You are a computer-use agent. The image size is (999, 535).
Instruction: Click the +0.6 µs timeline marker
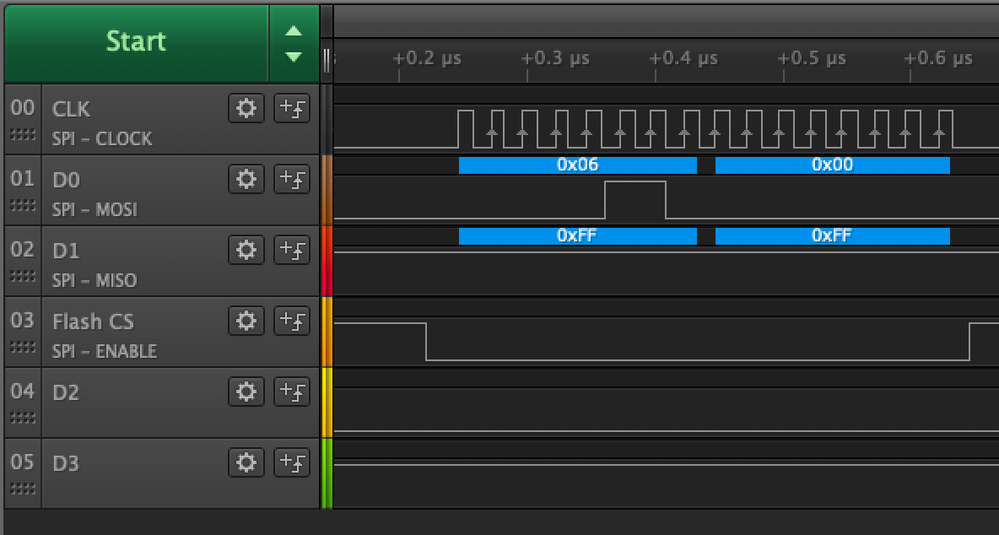point(938,59)
